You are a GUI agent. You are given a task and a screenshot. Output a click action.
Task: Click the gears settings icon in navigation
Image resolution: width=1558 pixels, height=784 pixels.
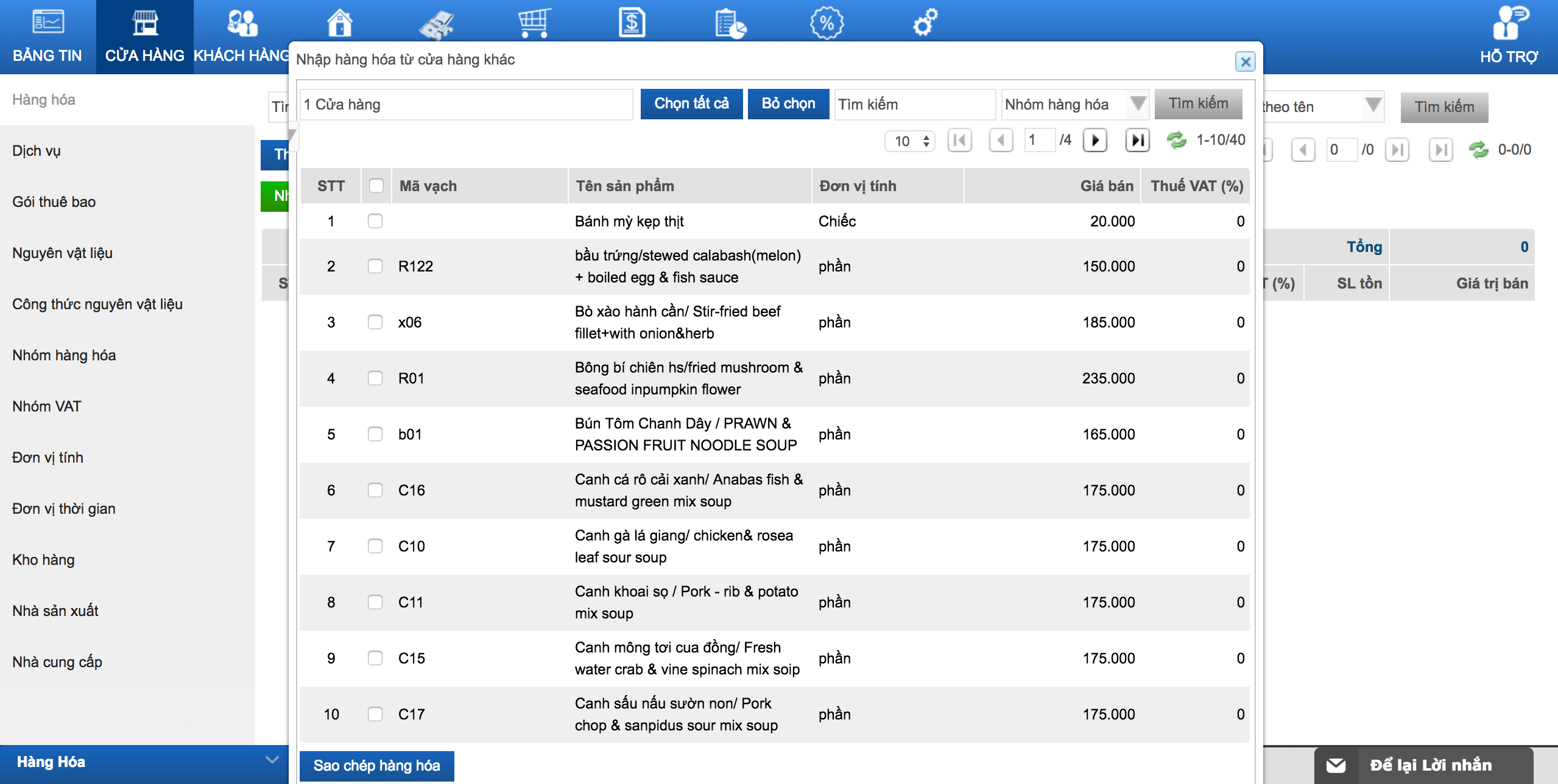point(925,23)
